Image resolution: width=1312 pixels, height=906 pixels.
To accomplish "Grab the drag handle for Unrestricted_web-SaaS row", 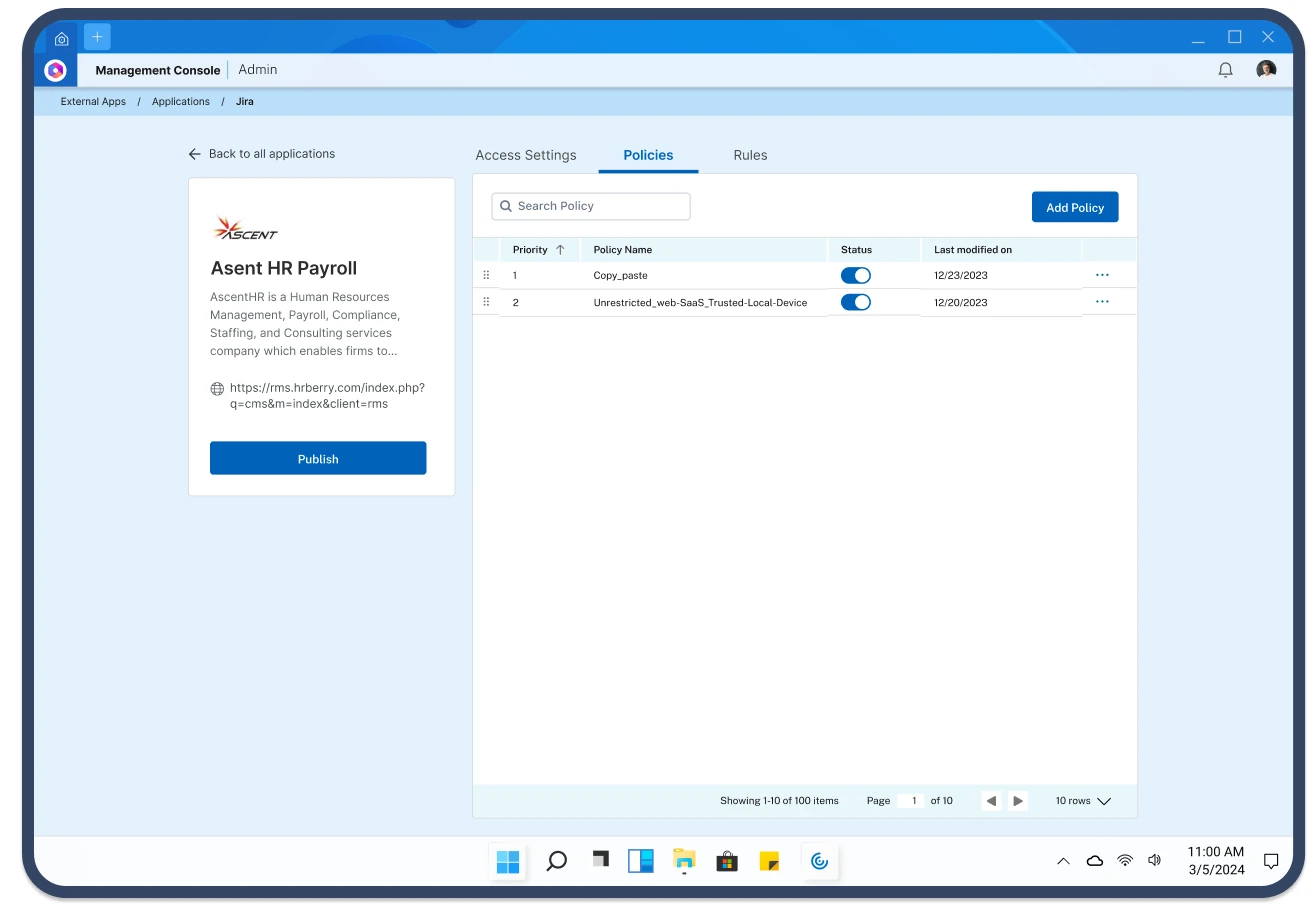I will 486,302.
